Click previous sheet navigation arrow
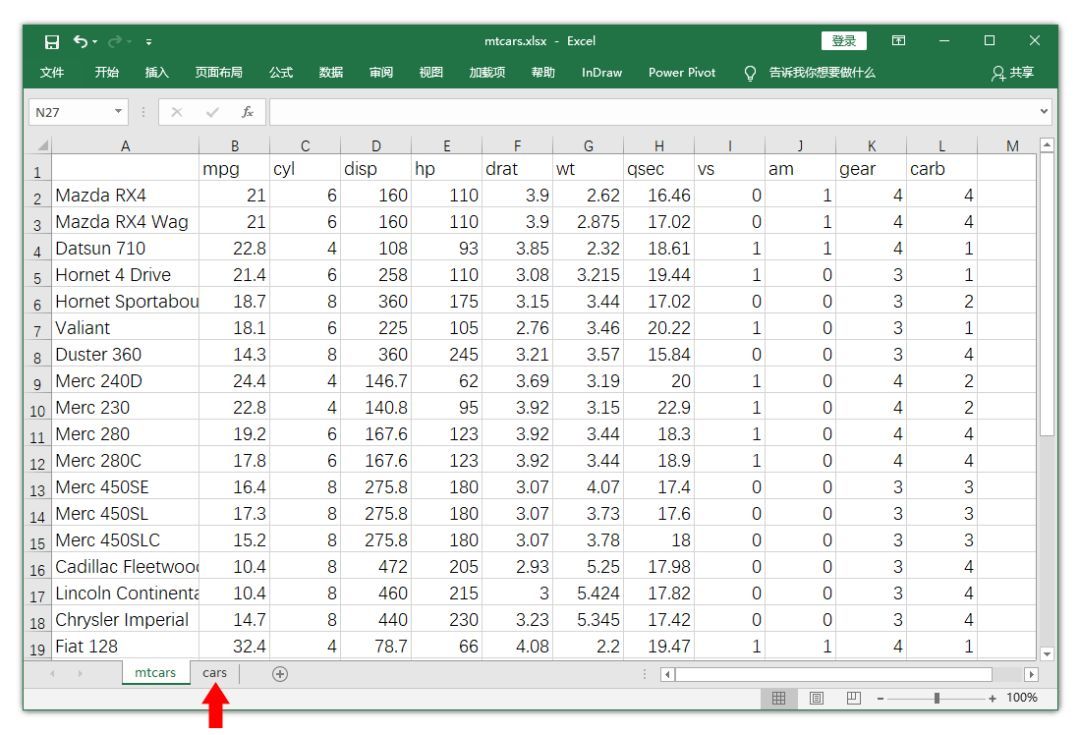 [52, 673]
